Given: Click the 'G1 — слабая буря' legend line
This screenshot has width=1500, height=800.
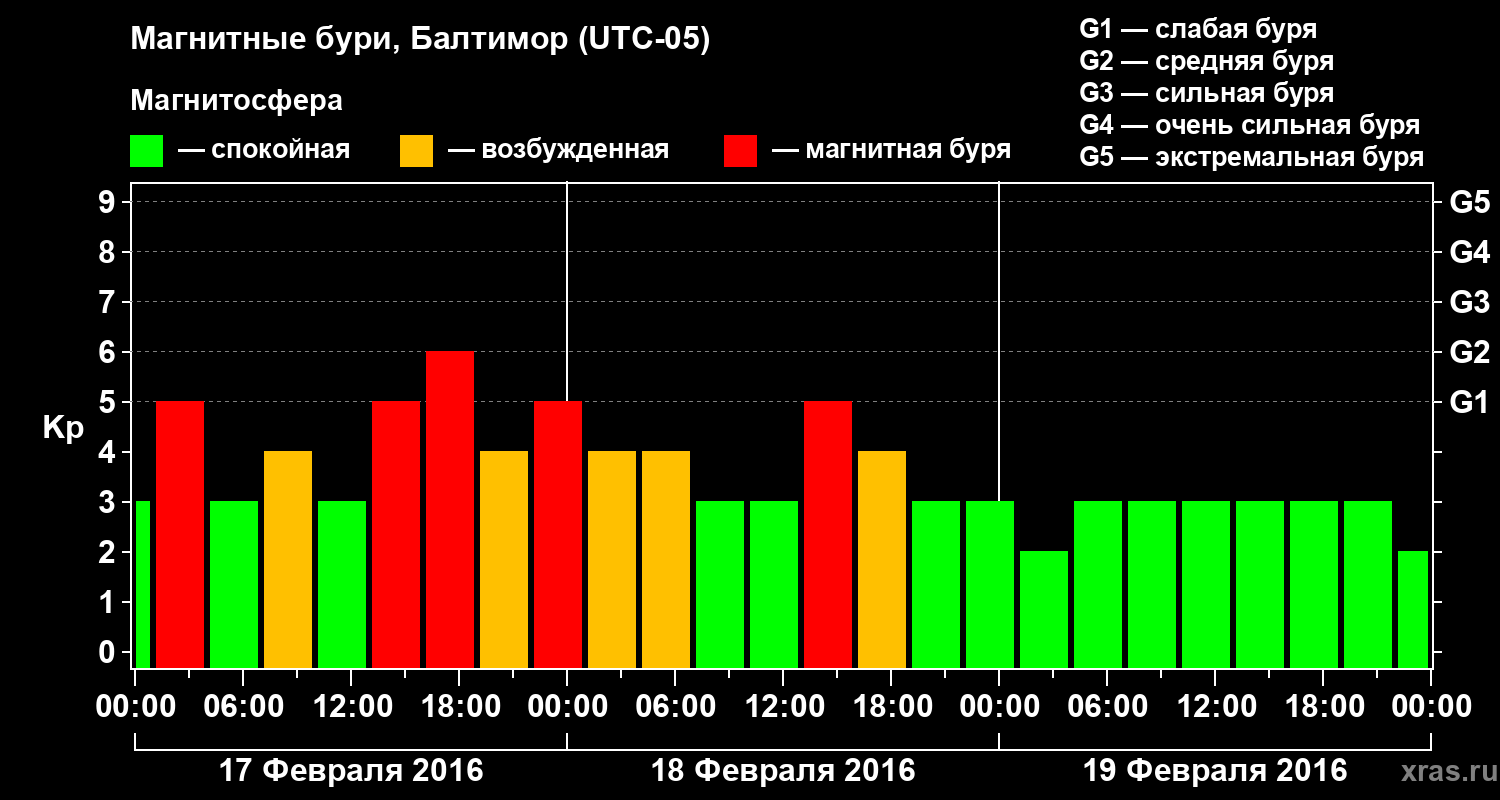Looking at the screenshot, I should pyautogui.click(x=1198, y=29).
